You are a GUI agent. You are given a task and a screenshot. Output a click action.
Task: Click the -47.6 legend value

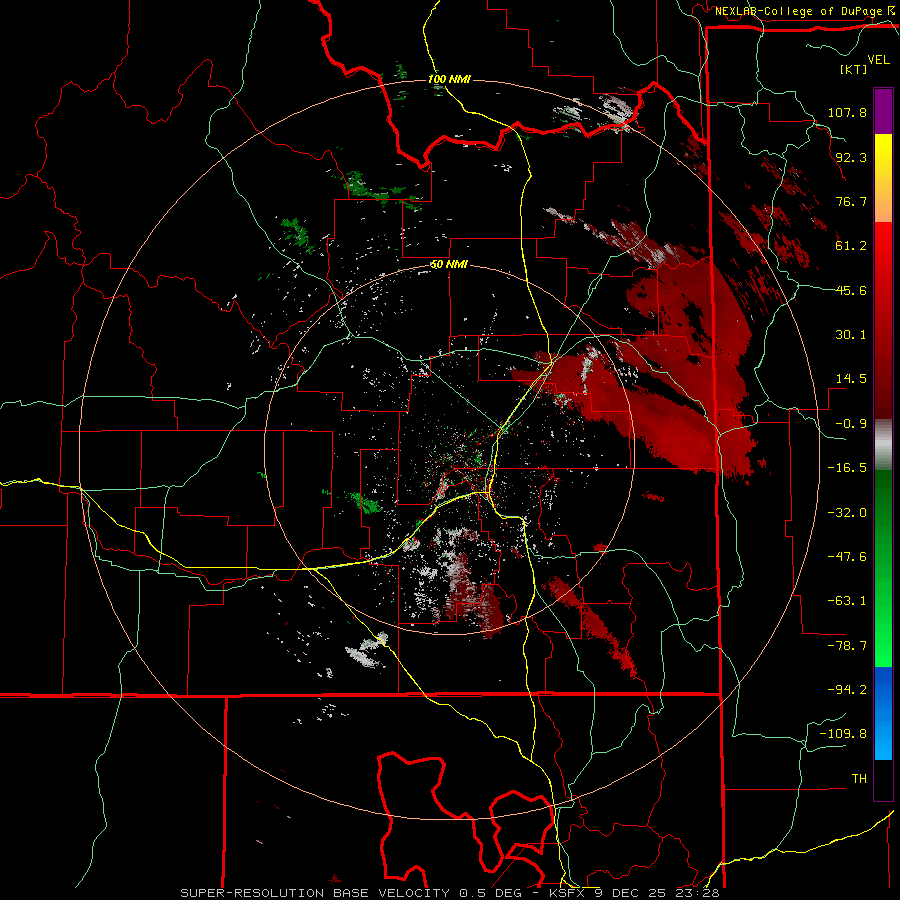pyautogui.click(x=847, y=557)
